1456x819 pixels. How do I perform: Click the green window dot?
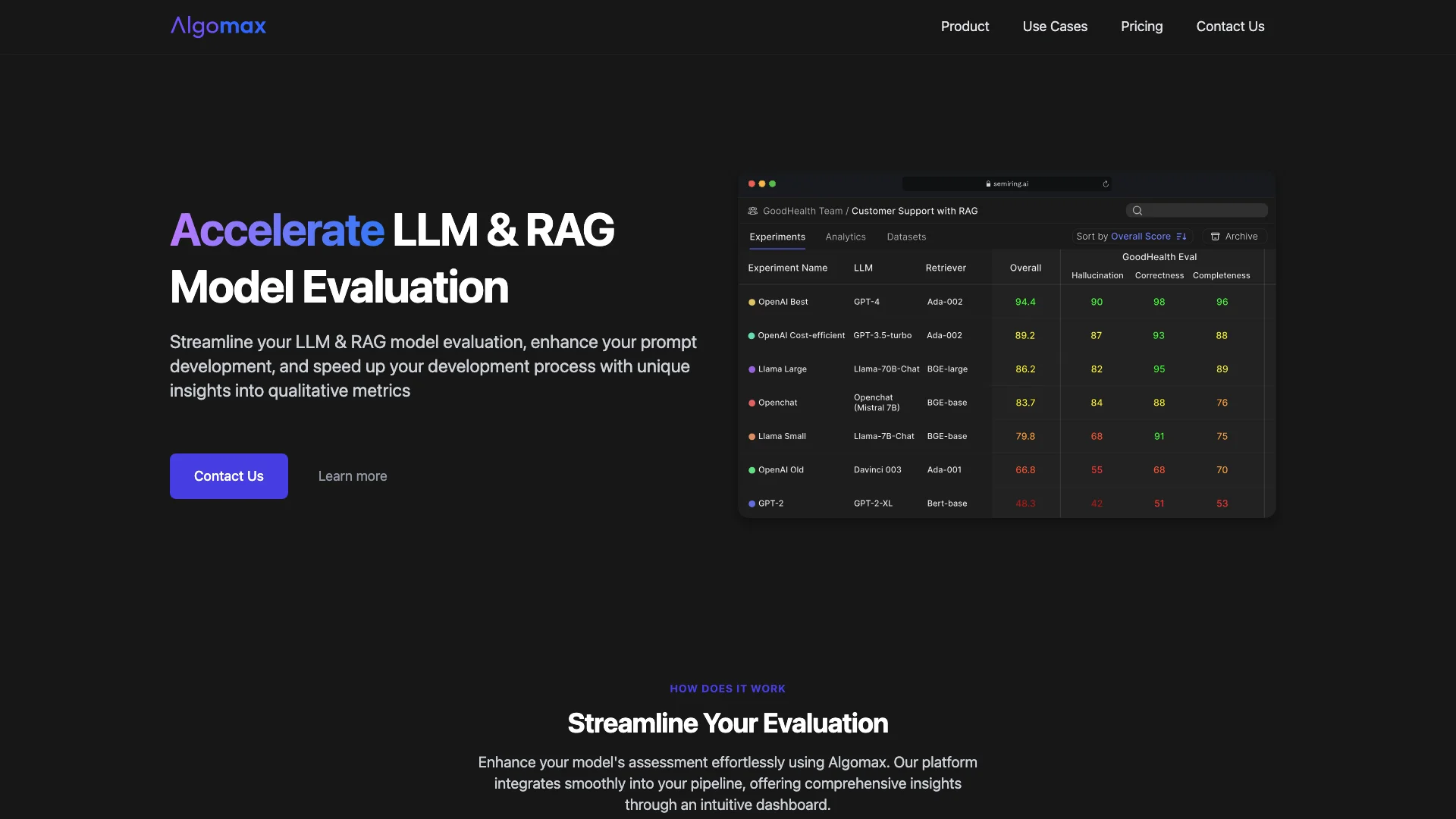tap(773, 184)
